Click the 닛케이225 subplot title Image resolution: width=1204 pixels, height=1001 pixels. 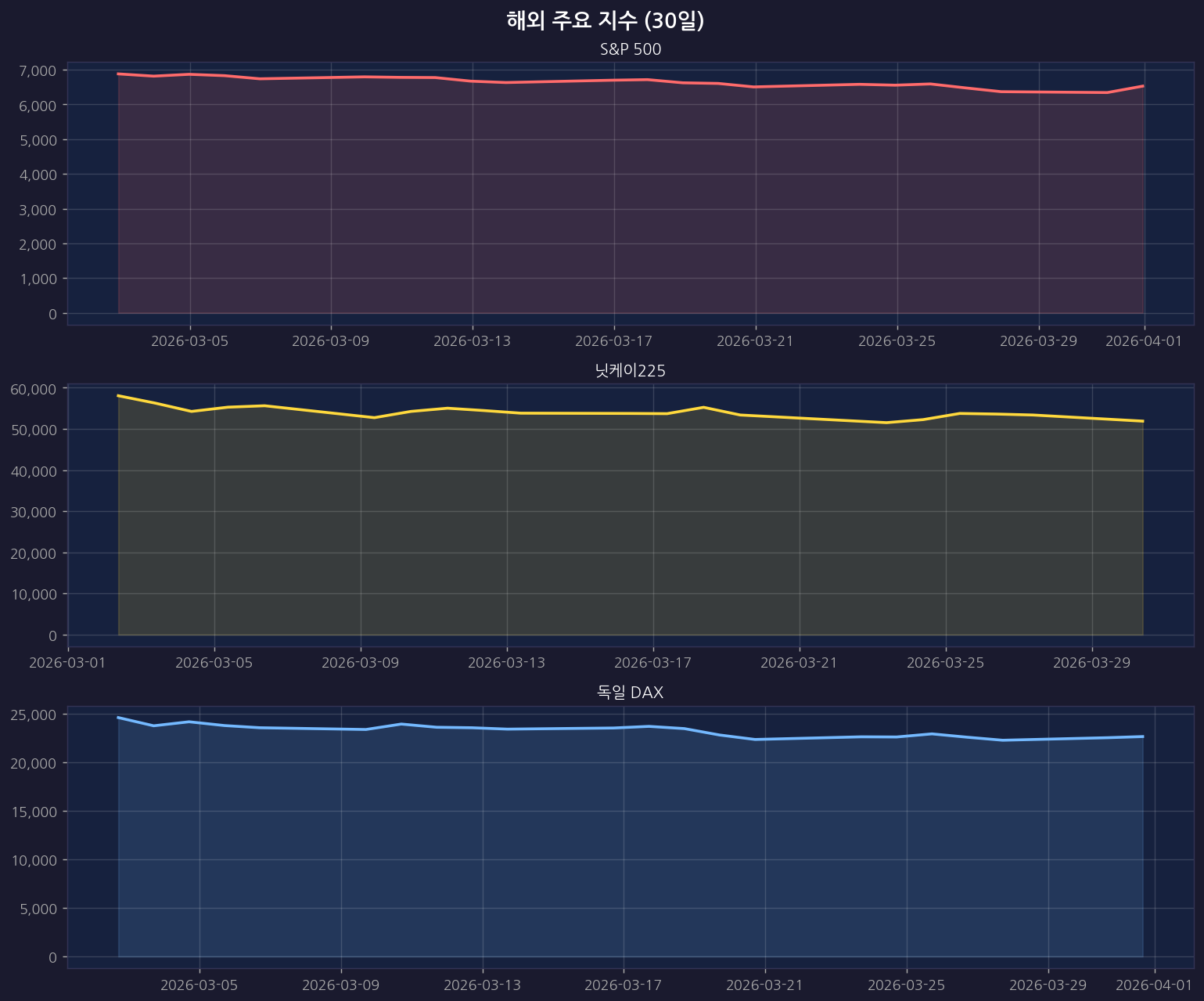(x=631, y=371)
